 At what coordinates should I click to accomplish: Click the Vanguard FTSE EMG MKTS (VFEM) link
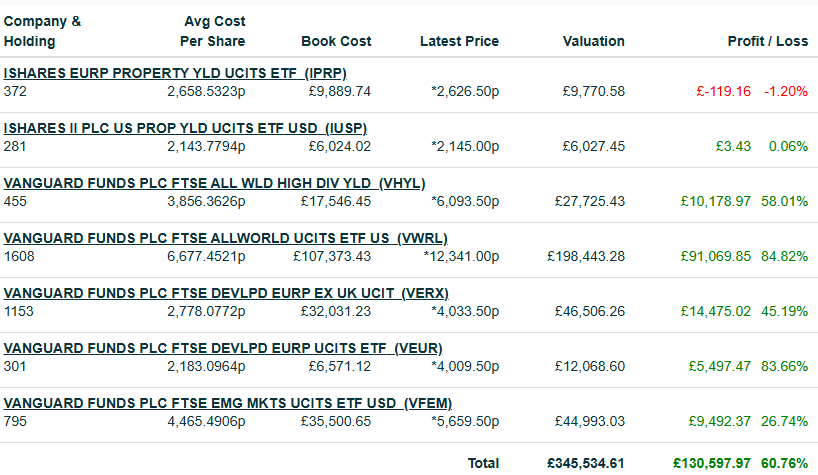tap(228, 403)
